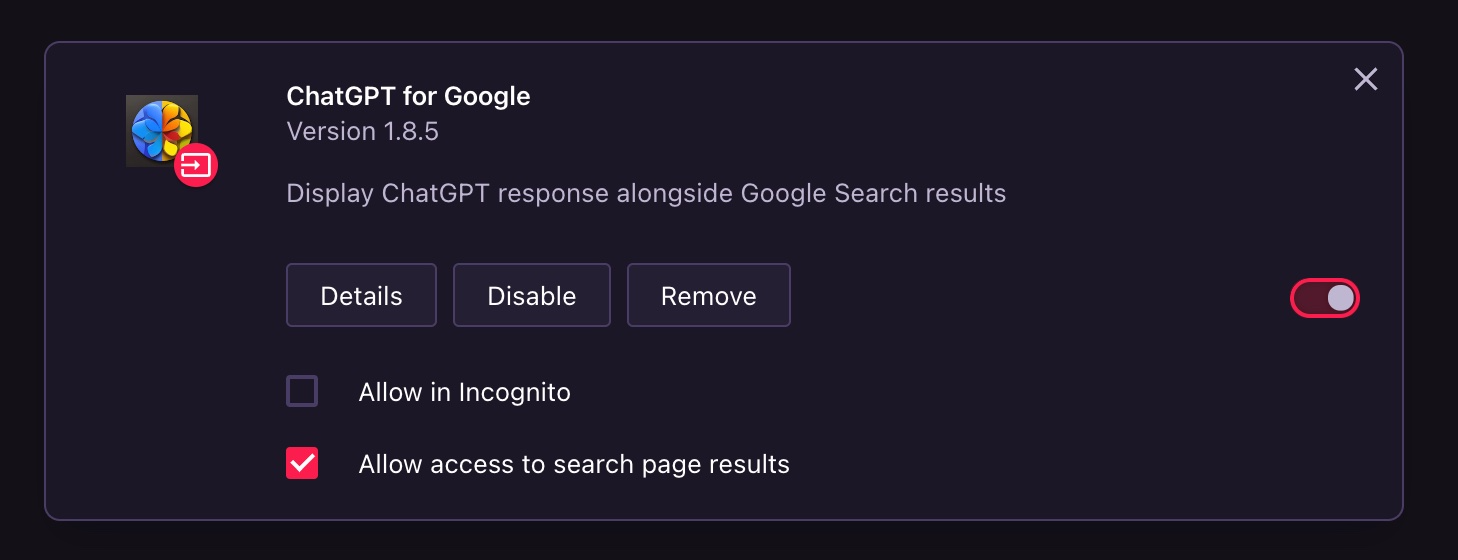This screenshot has height=560, width=1458.
Task: Tick the Allow in Incognito checkbox
Action: click(x=302, y=391)
